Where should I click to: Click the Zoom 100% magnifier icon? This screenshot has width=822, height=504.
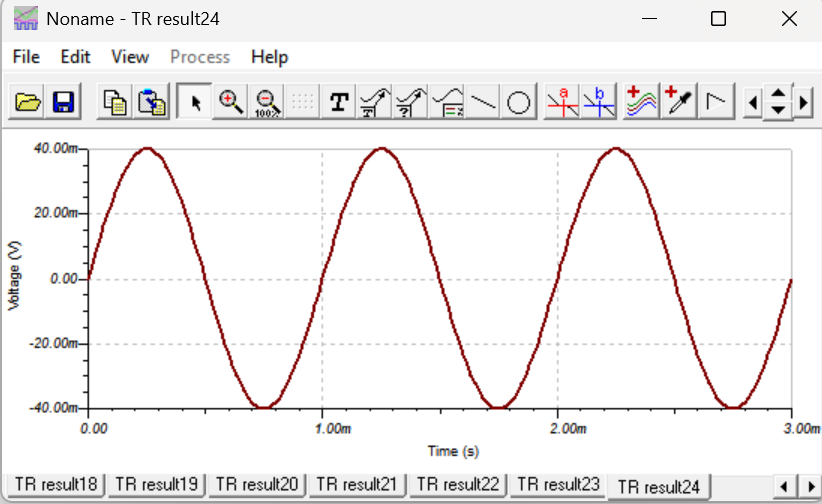pos(266,101)
